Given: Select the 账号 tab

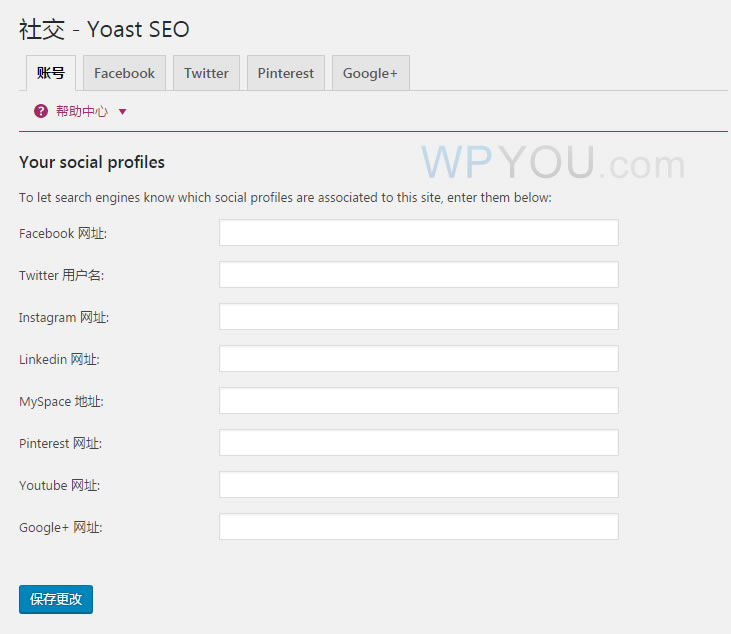Looking at the screenshot, I should coord(51,73).
